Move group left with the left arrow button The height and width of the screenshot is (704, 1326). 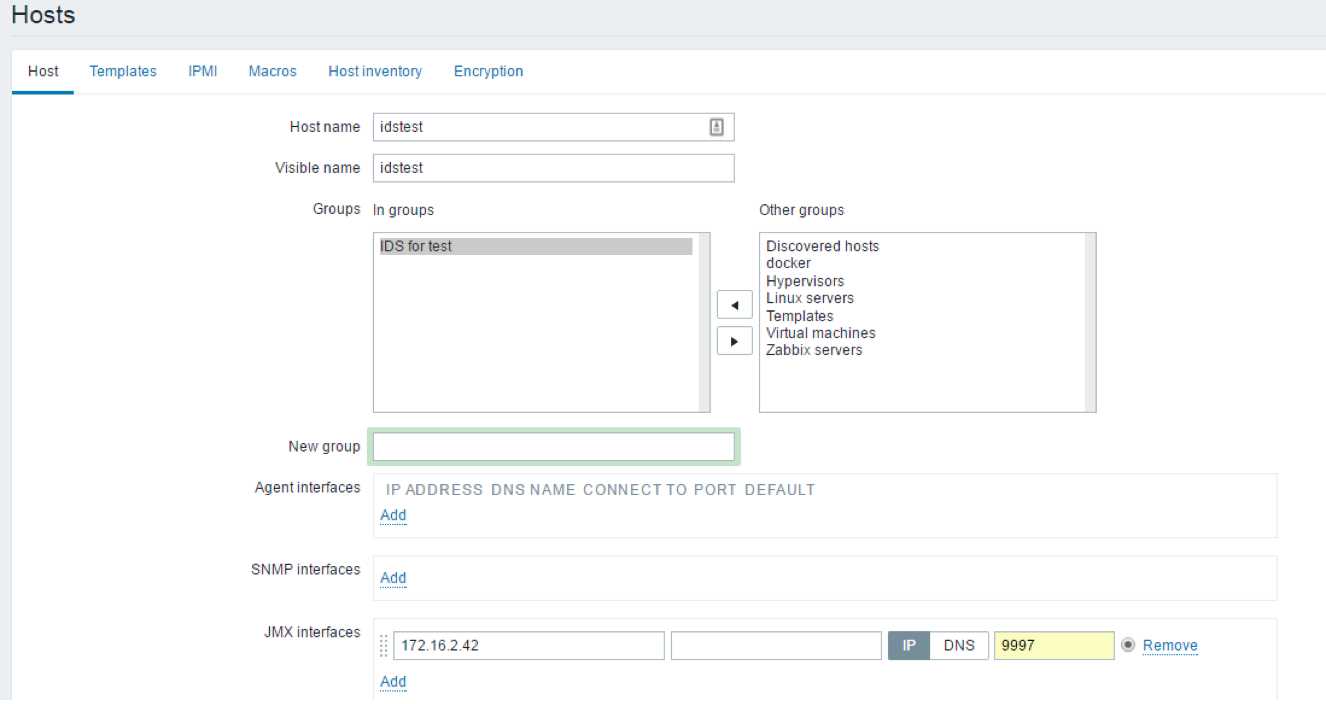pyautogui.click(x=735, y=306)
